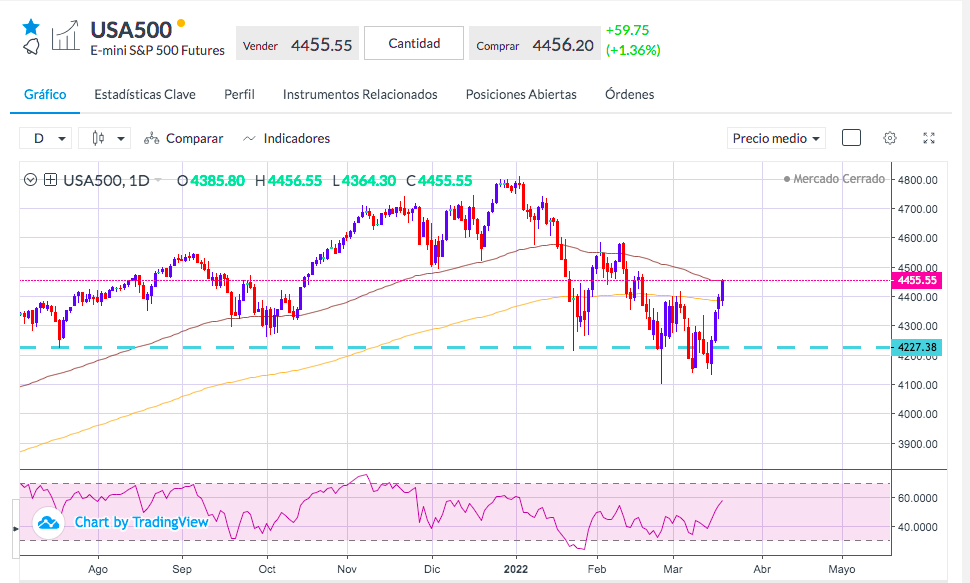The height and width of the screenshot is (583, 970).
Task: Click the TradingView cloud logo
Action: coord(48,523)
